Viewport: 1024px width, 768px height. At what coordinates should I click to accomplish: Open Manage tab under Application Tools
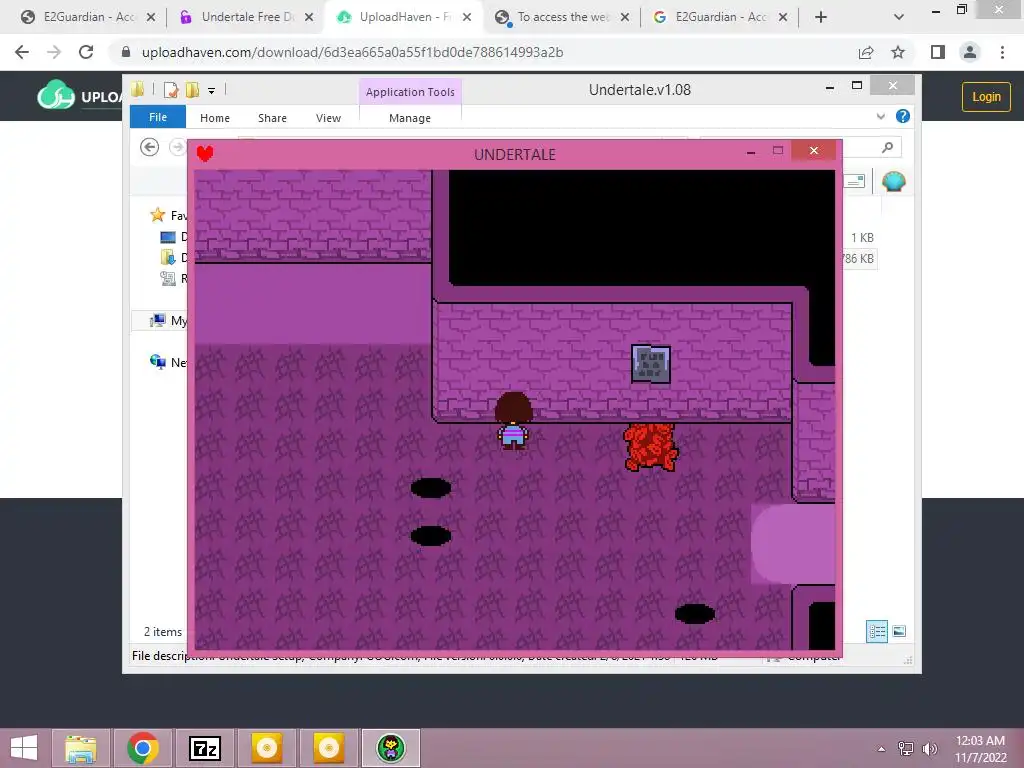410,118
